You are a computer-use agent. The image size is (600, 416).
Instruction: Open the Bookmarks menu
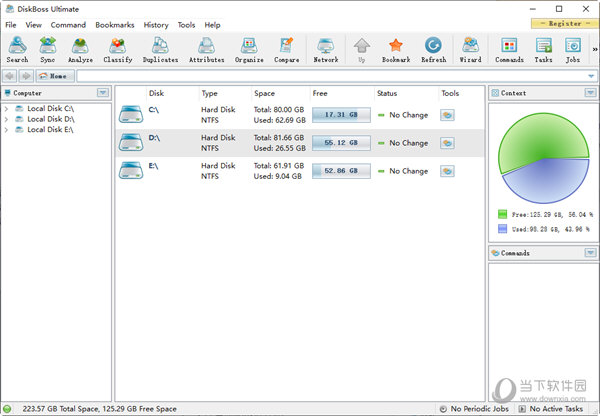[x=114, y=24]
